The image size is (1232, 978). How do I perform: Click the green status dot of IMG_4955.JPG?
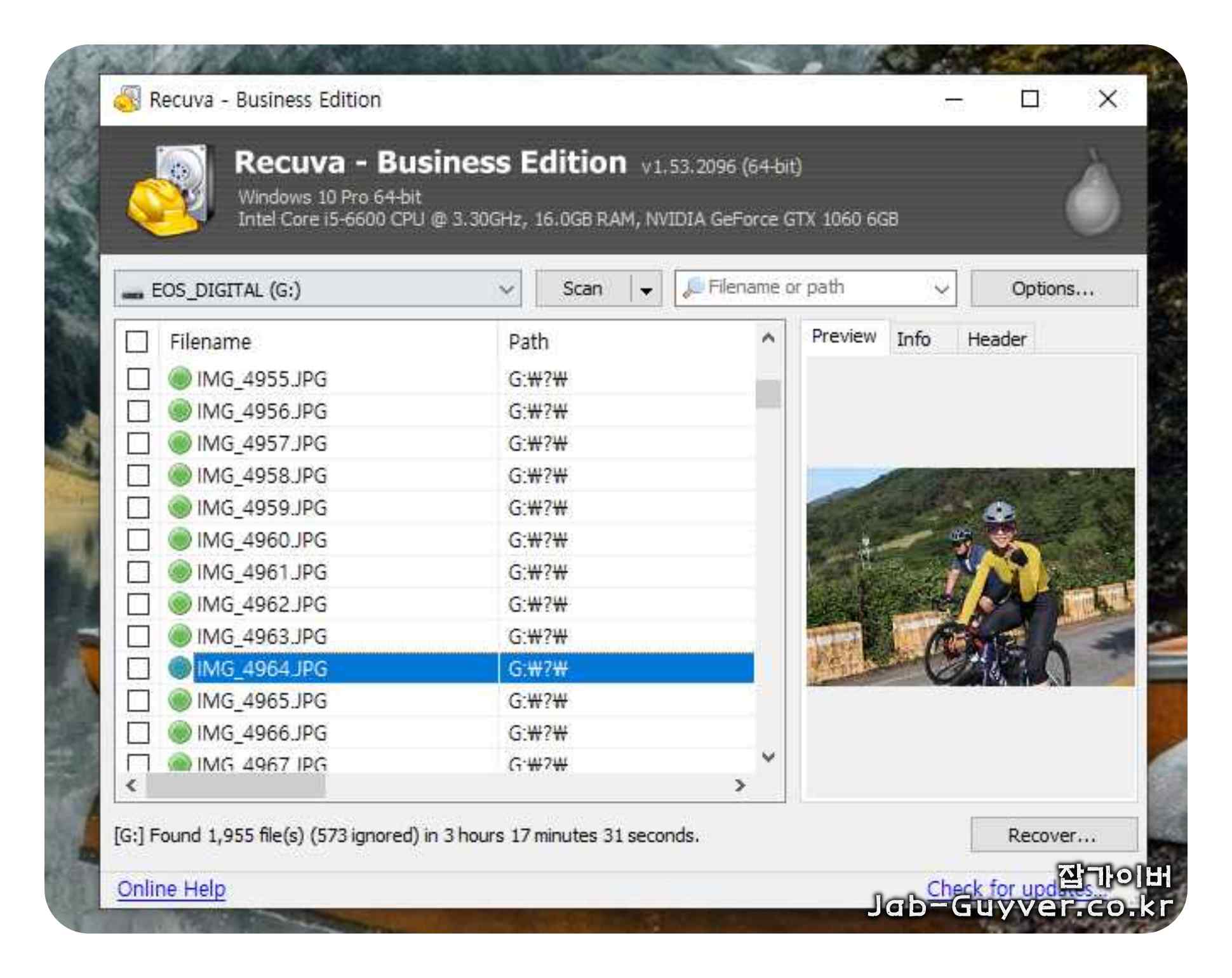pos(180,379)
